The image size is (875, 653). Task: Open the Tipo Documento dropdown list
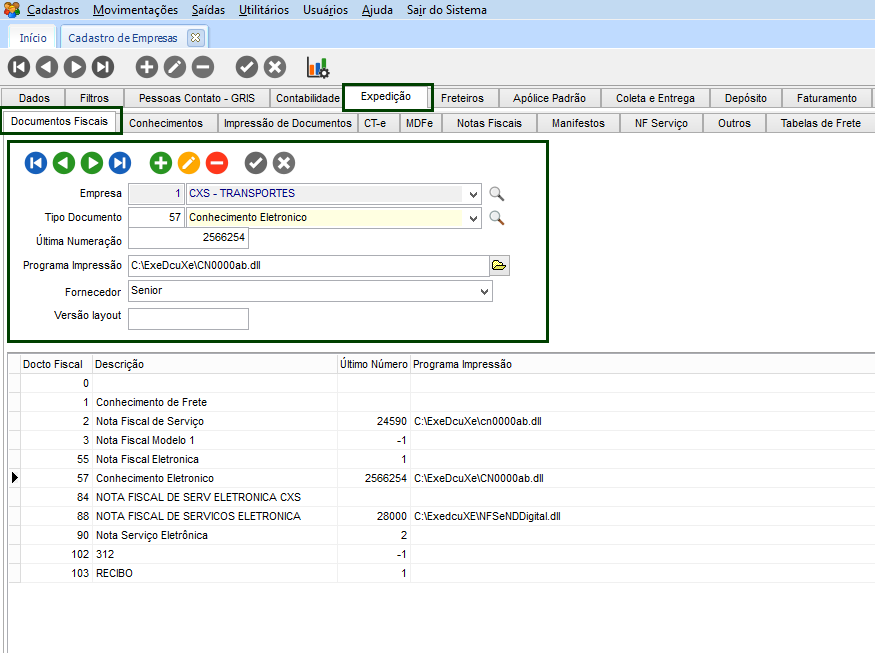click(x=473, y=218)
